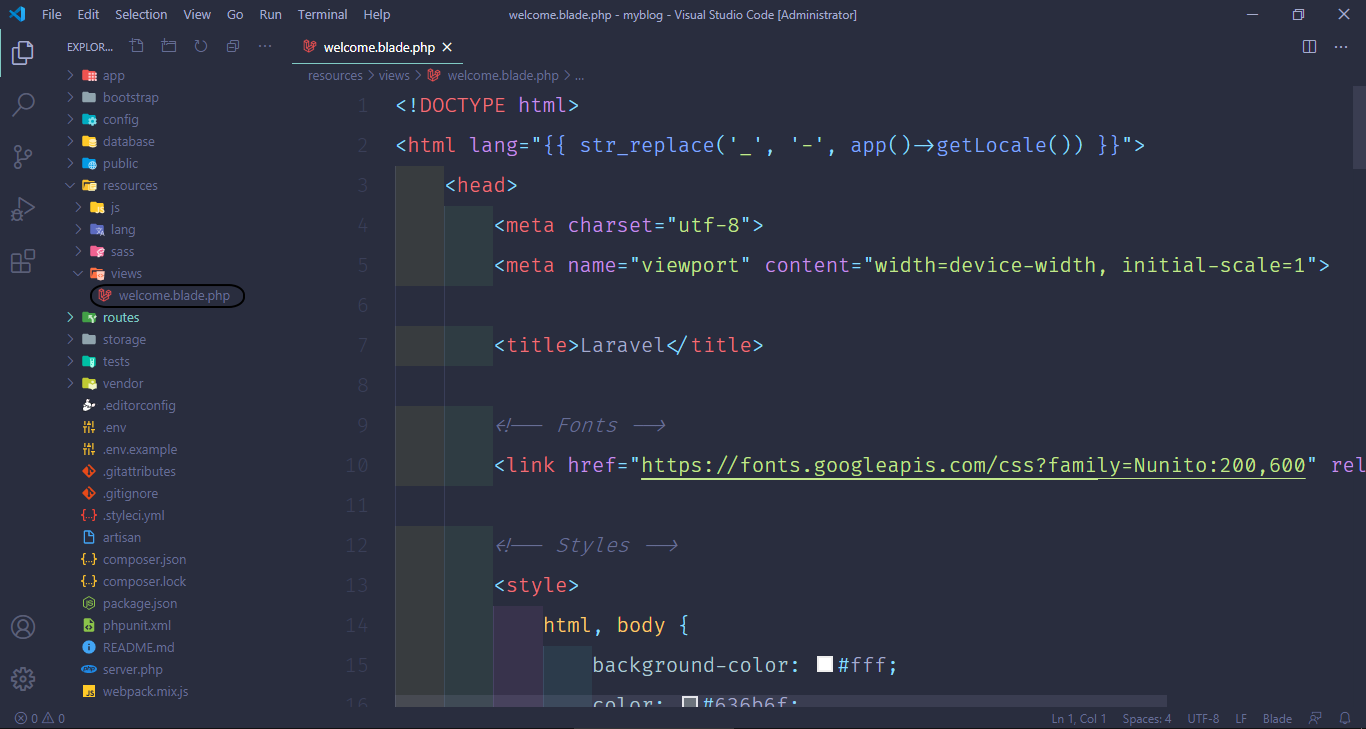Split the editor right
The height and width of the screenshot is (729, 1366).
(x=1309, y=46)
